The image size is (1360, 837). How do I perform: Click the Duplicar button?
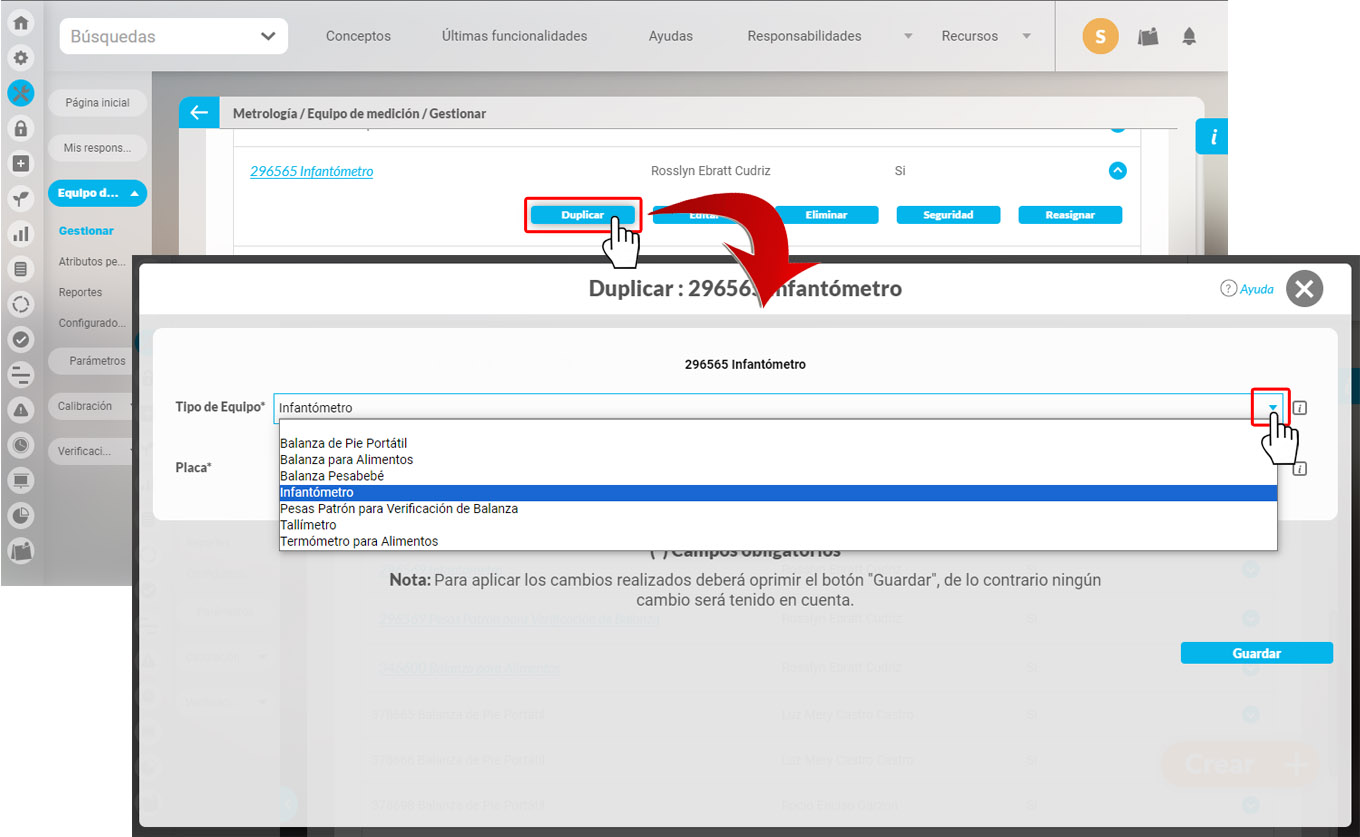pos(582,215)
